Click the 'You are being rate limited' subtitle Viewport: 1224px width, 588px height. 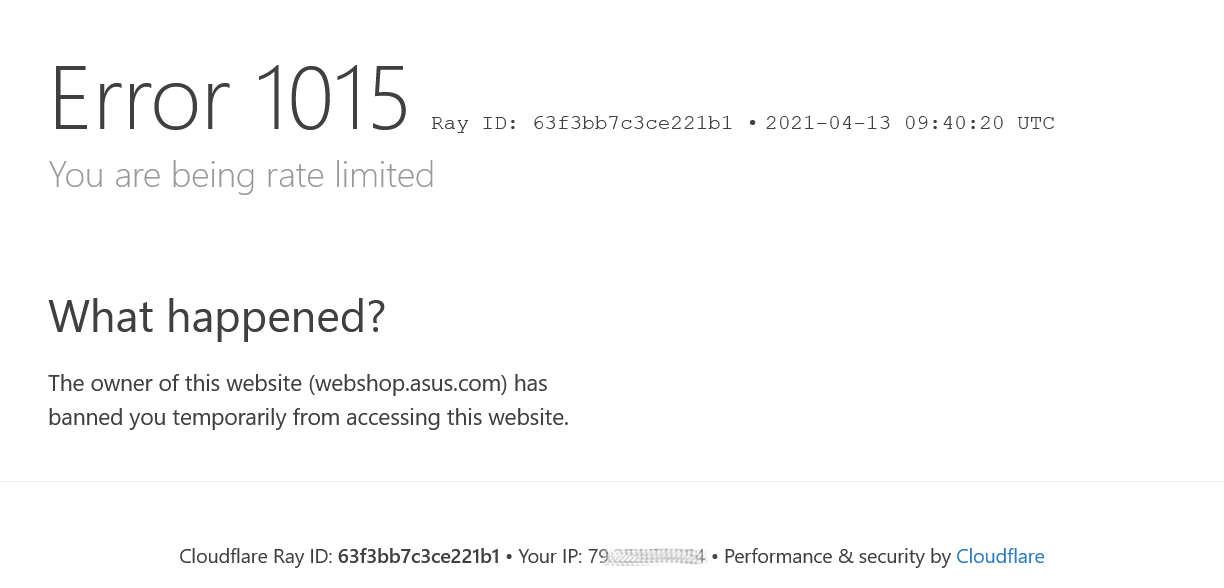(241, 175)
